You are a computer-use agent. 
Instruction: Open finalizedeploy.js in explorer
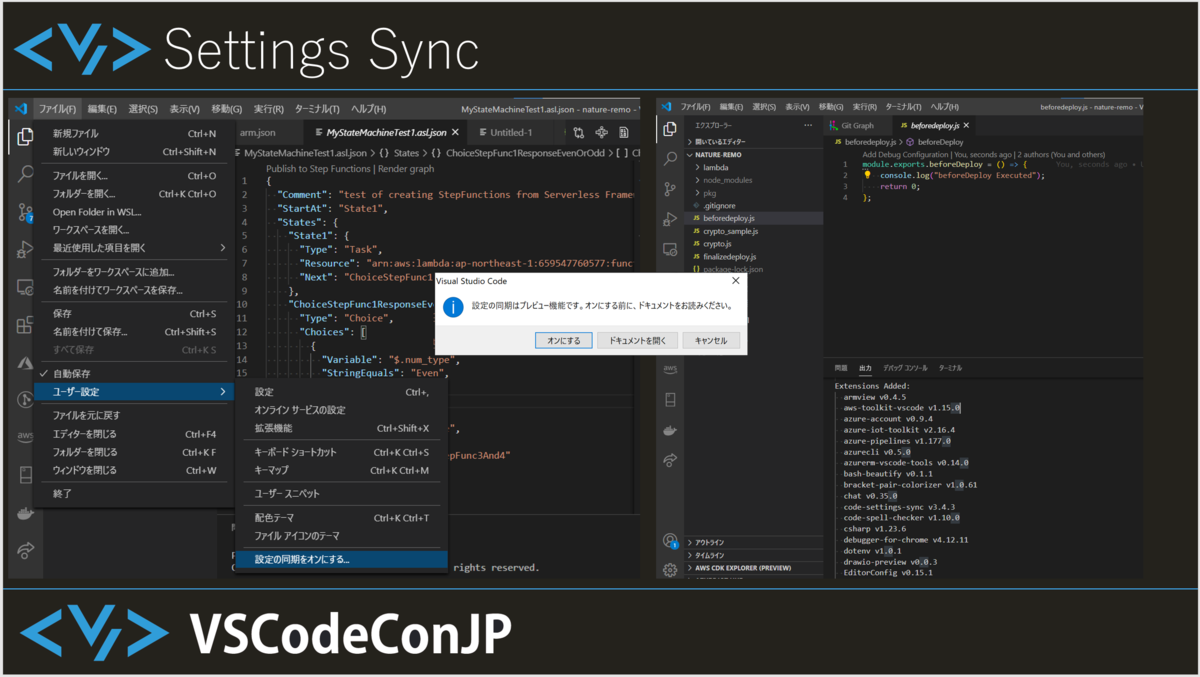pyautogui.click(x=753, y=256)
